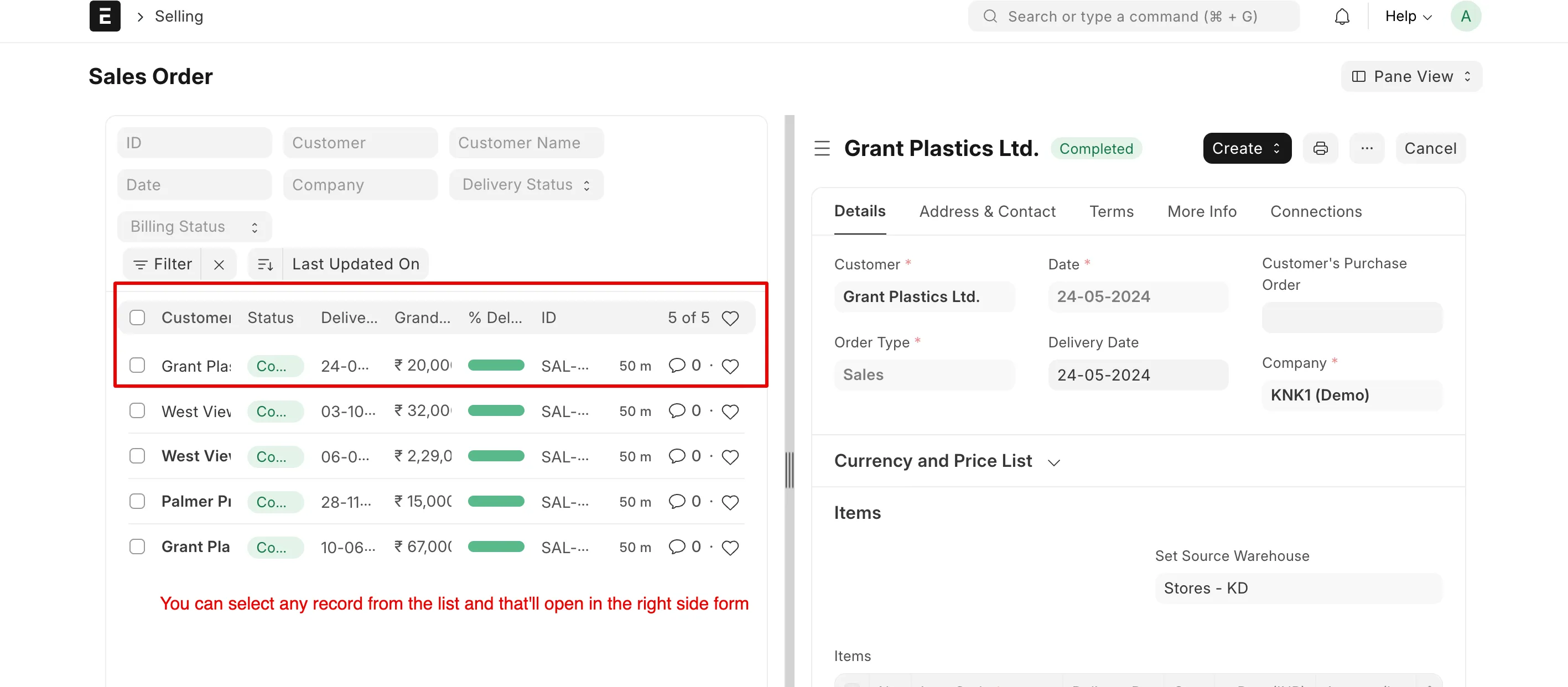
Task: Tick checkbox for Palmer row
Action: 137,501
